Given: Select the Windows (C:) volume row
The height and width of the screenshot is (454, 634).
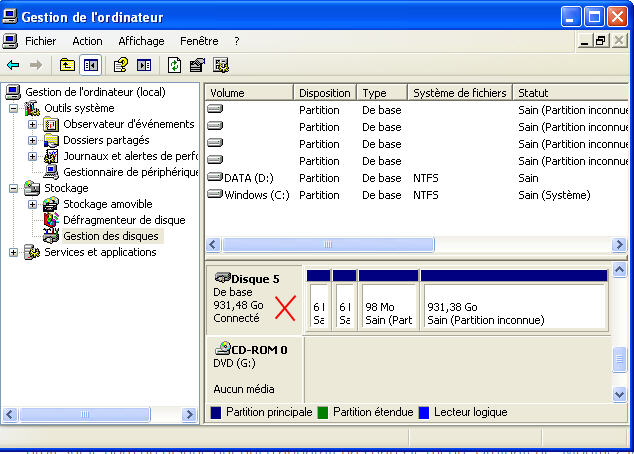Looking at the screenshot, I should tap(256, 195).
